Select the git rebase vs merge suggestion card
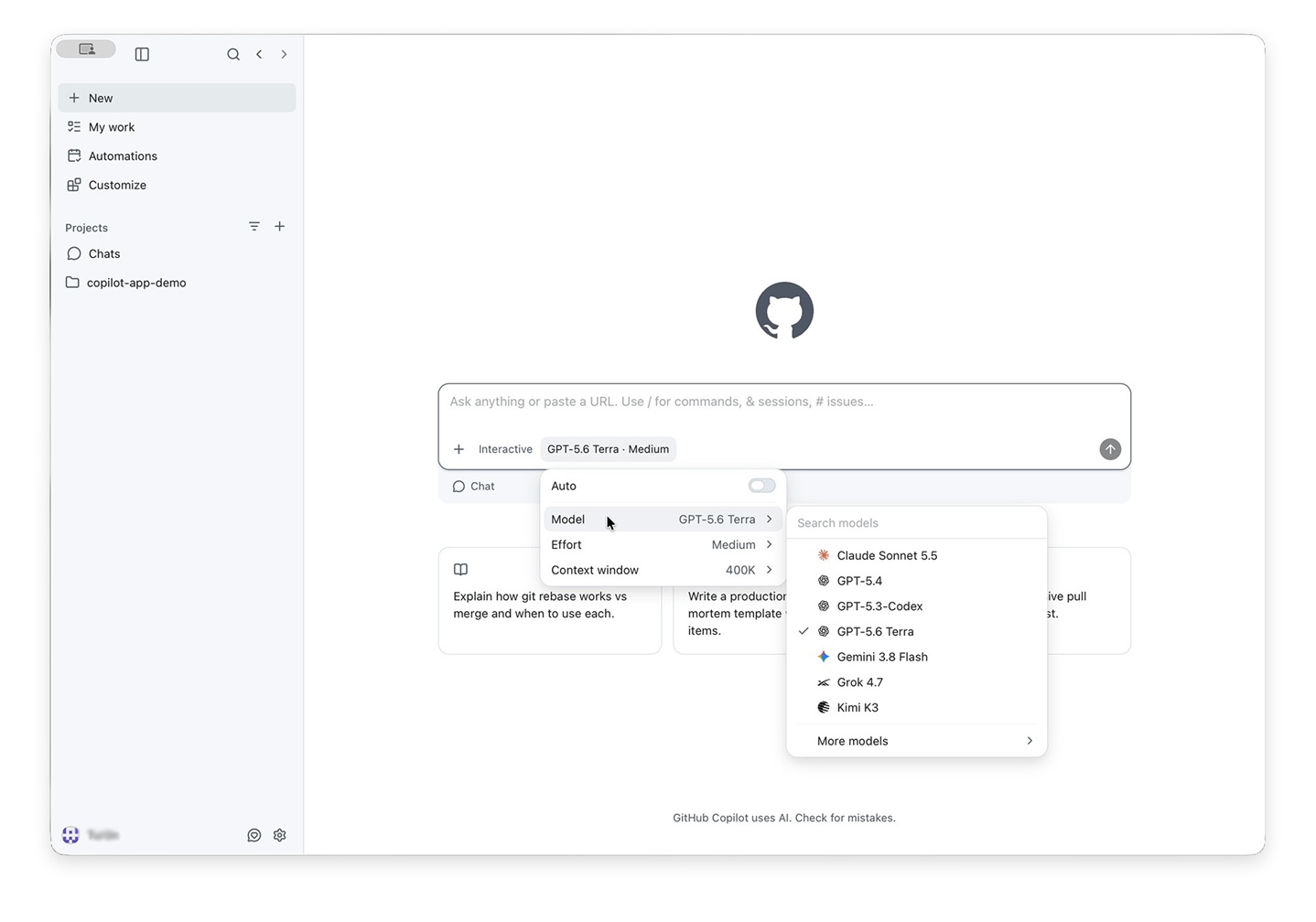This screenshot has width=1316, height=922. click(x=550, y=601)
